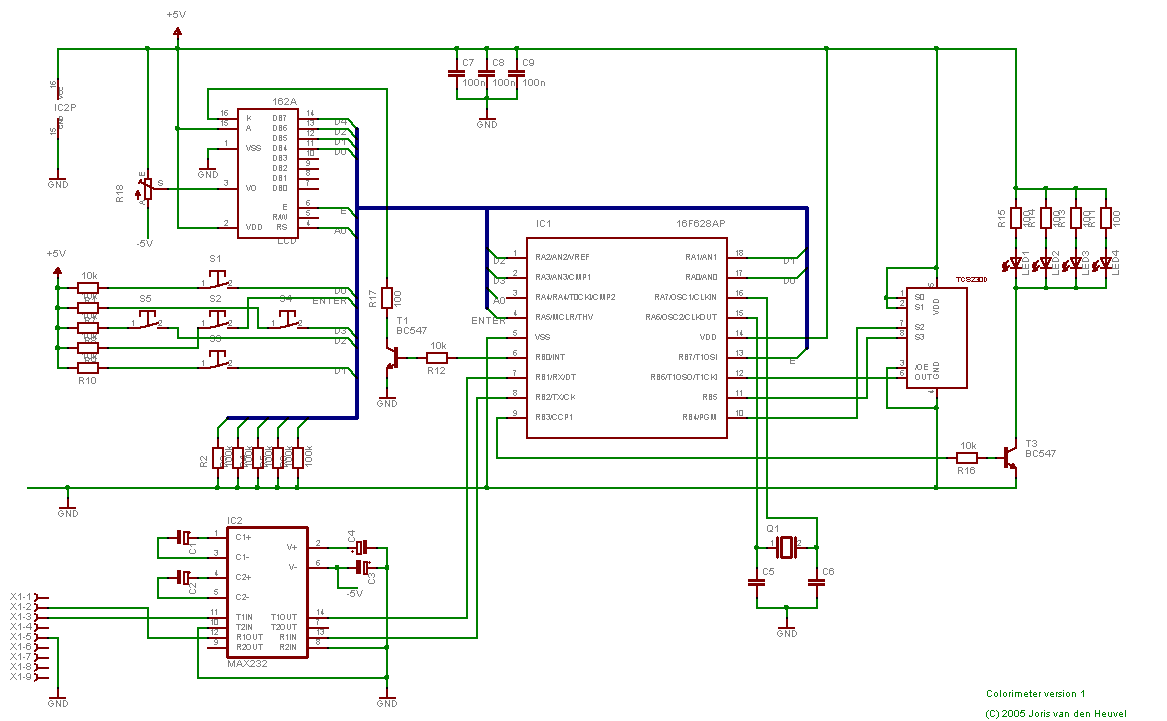
Task: Click connector pin X1-1
Action: click(x=28, y=597)
